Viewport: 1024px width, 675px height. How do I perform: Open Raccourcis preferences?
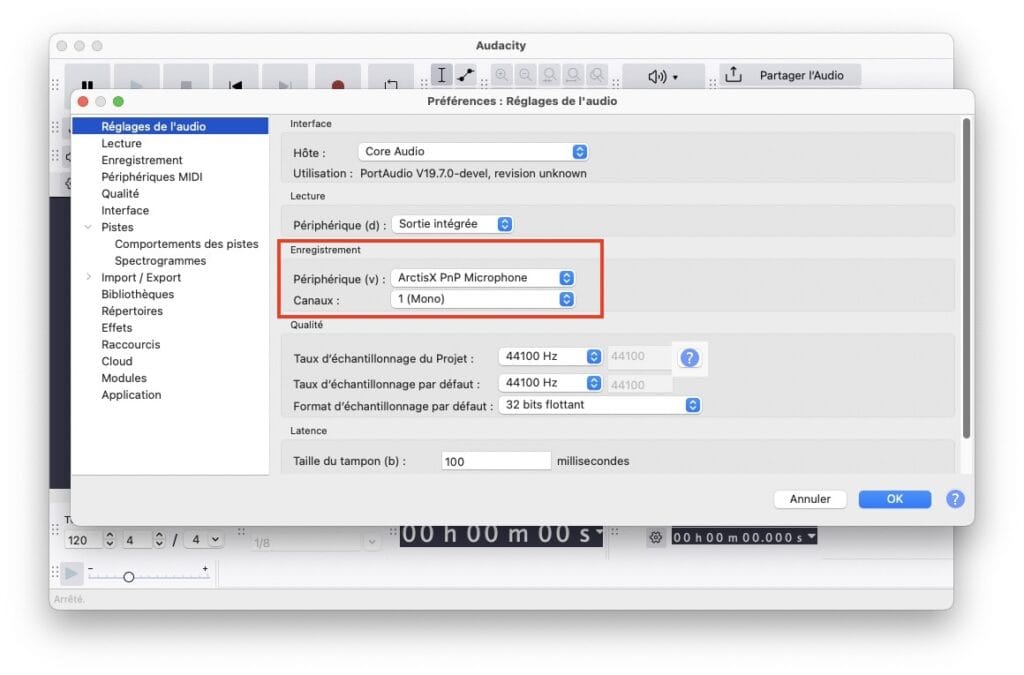coord(131,345)
